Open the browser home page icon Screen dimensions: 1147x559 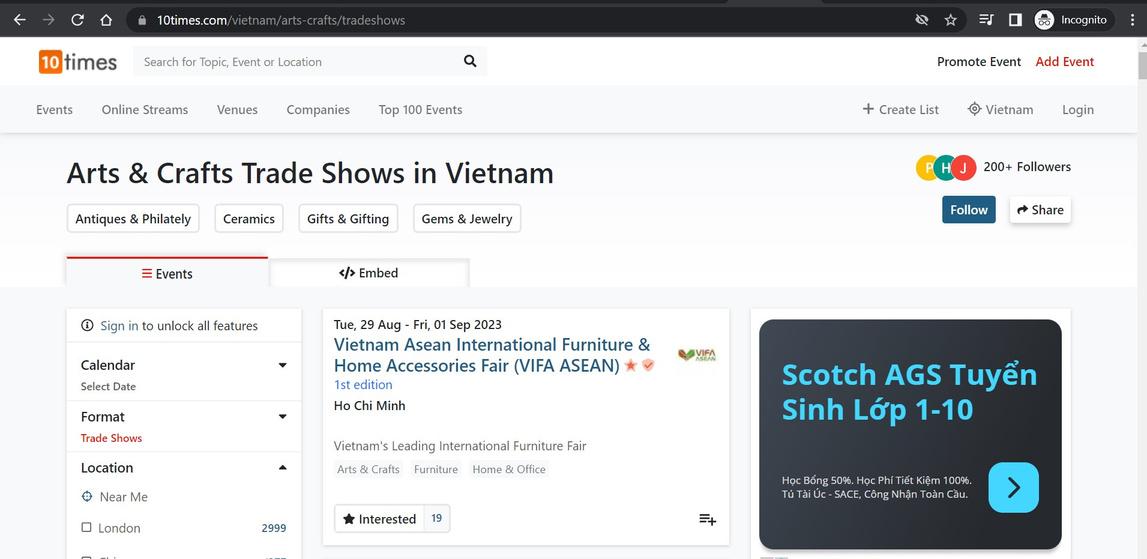[106, 20]
